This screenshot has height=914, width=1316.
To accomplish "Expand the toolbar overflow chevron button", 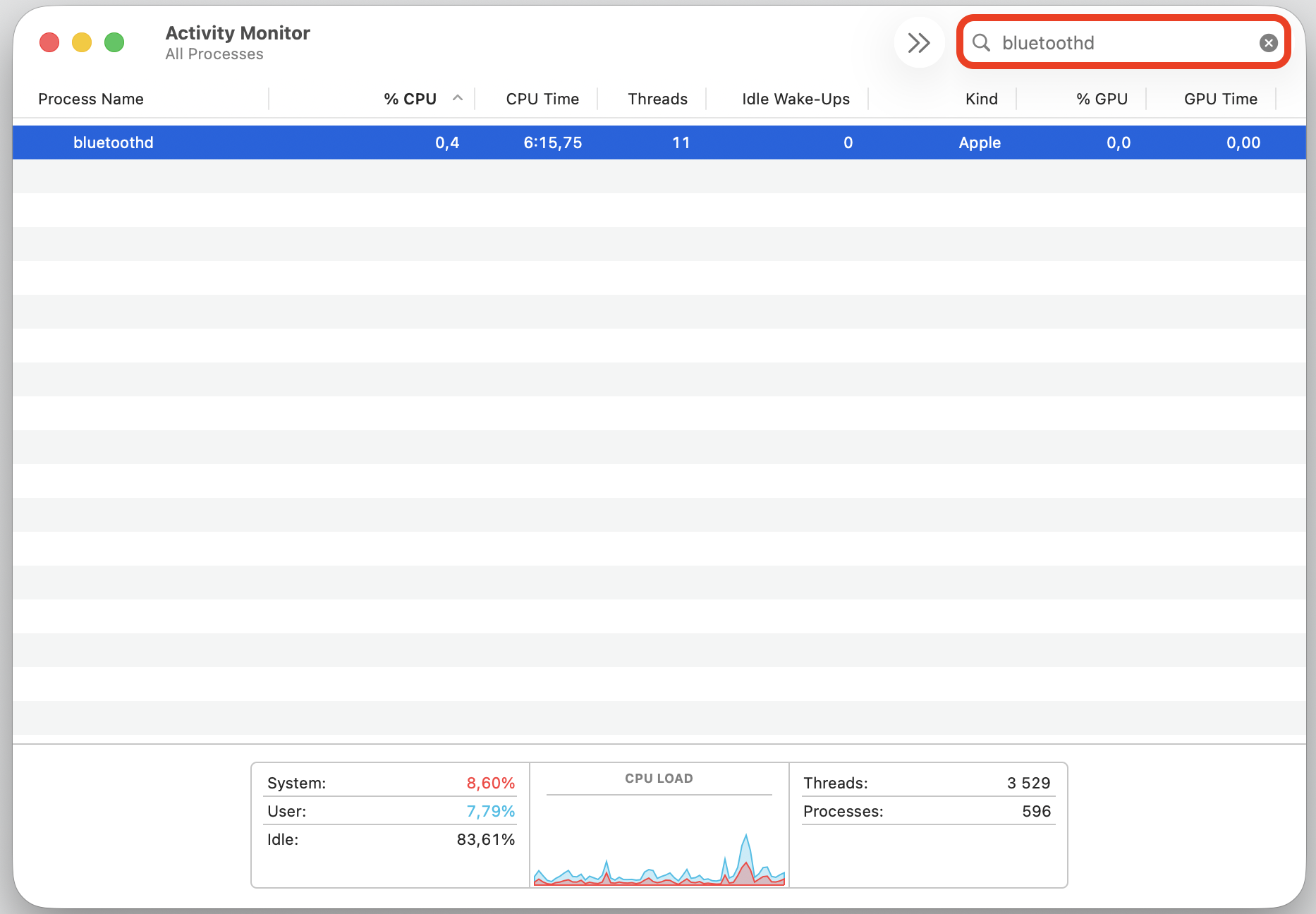I will tap(919, 43).
